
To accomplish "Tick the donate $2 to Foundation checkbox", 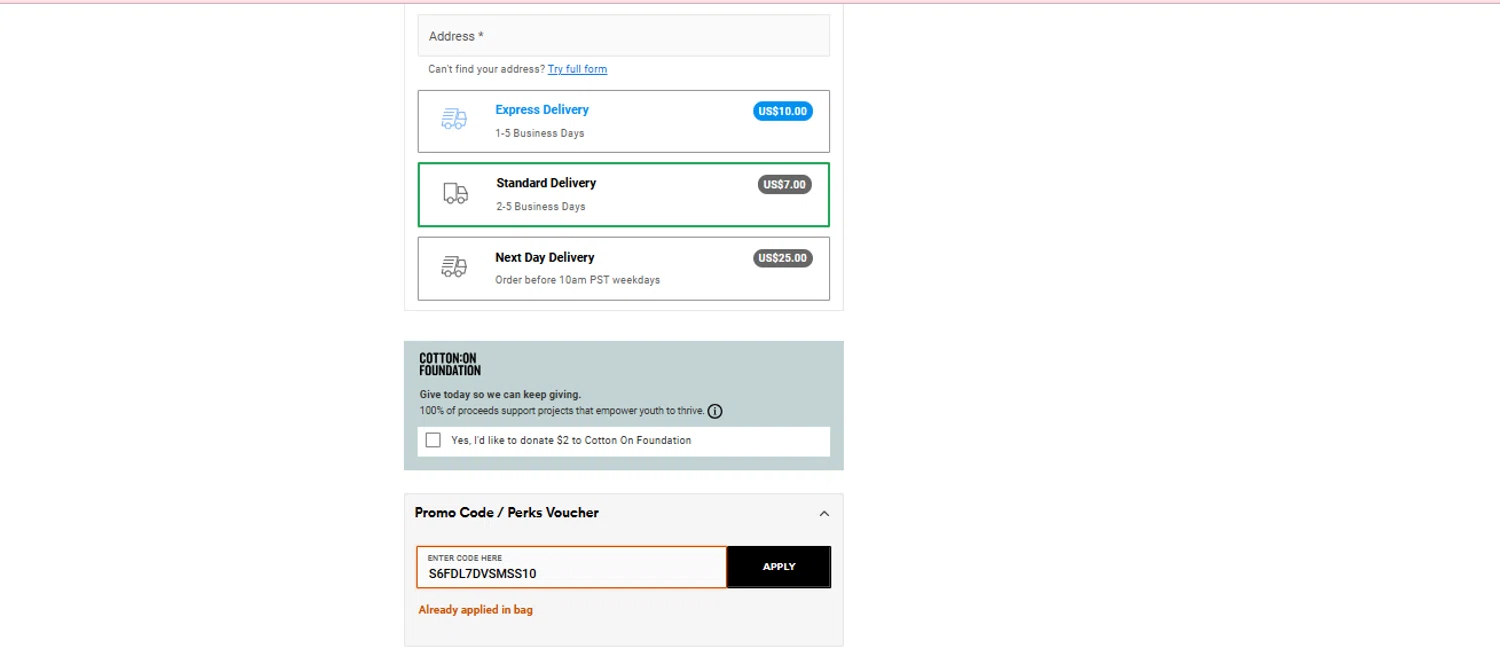I will 433,440.
